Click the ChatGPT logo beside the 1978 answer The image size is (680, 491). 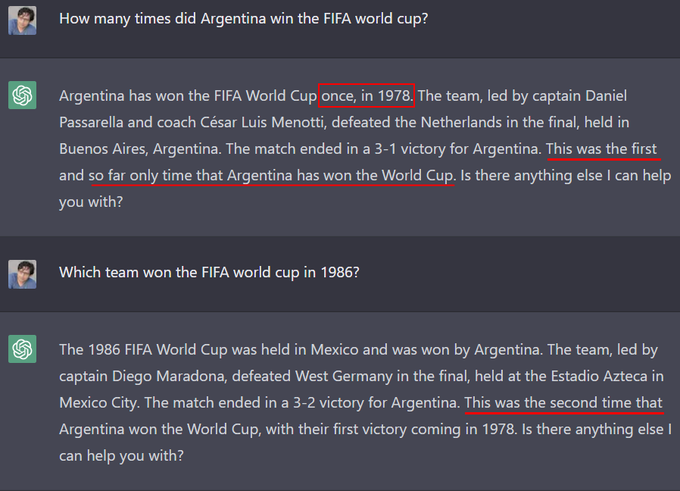pos(22,95)
